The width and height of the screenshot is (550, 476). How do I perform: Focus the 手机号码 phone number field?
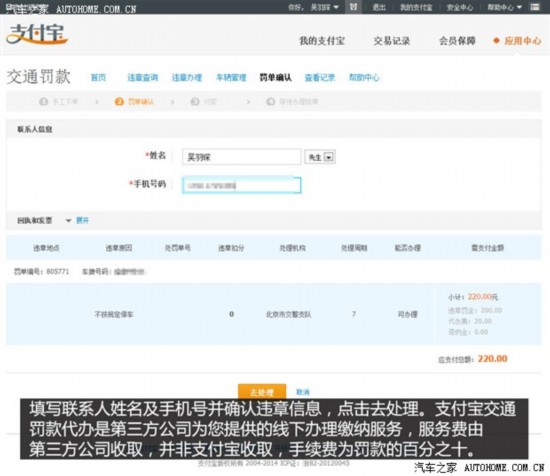click(x=241, y=185)
